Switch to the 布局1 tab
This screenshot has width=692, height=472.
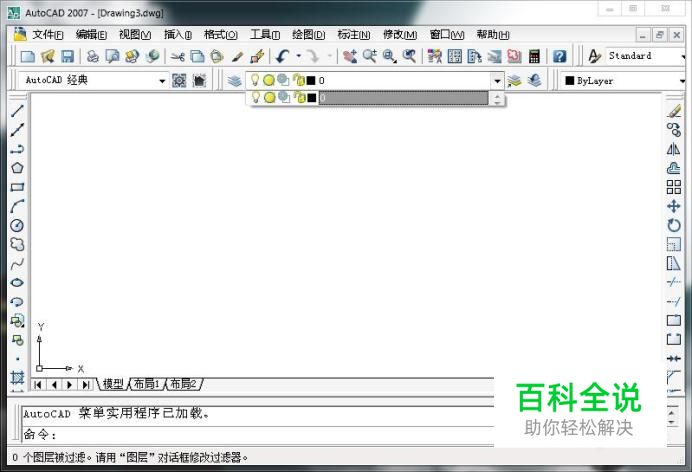coord(147,384)
